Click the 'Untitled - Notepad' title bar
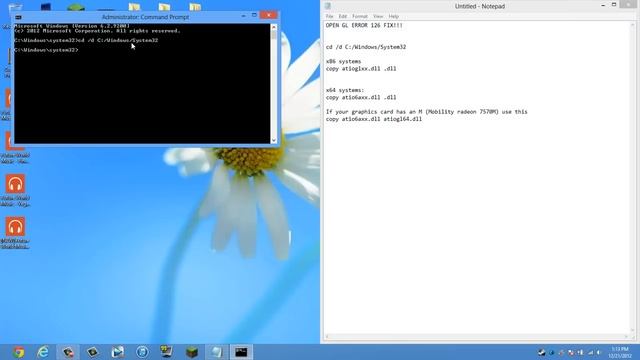The image size is (640, 360). click(x=480, y=6)
